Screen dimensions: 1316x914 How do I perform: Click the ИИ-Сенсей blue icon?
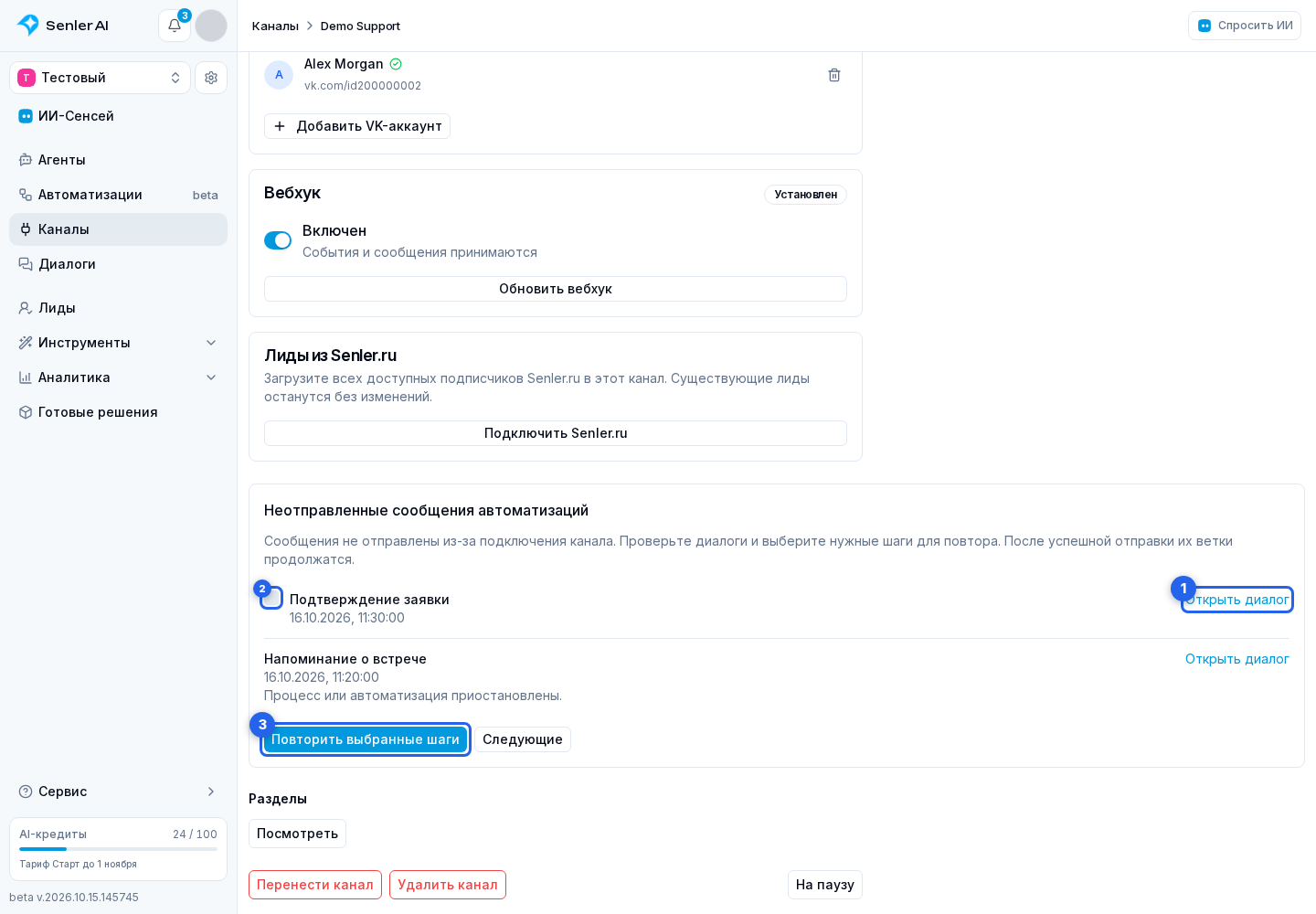[x=26, y=116]
